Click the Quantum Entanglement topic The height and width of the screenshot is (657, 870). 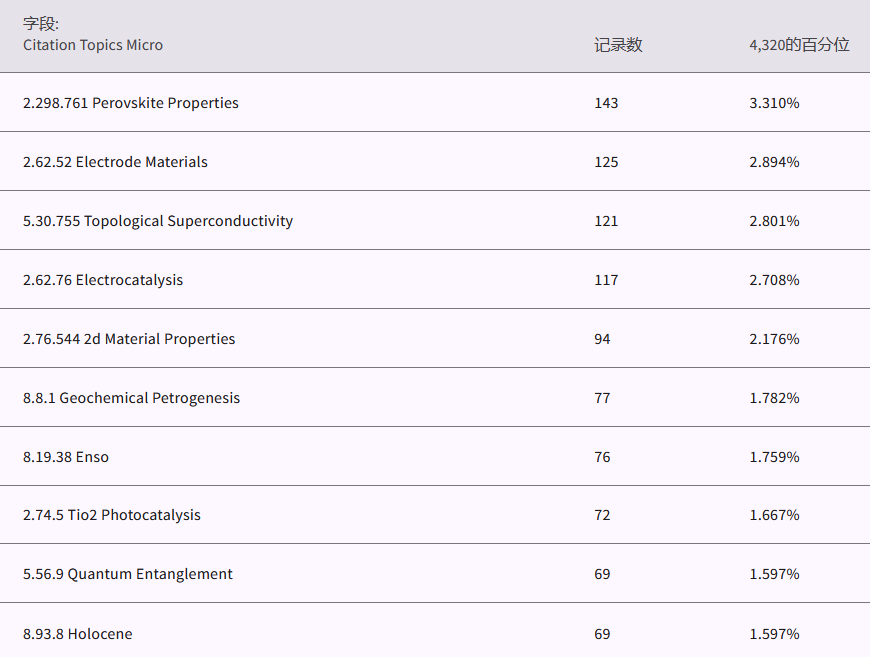128,574
